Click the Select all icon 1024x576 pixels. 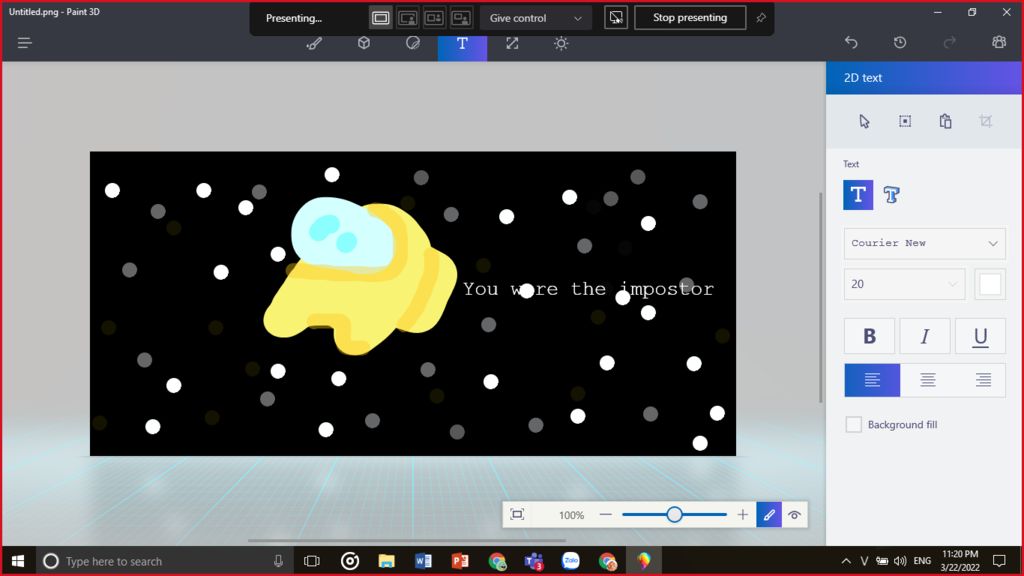[905, 121]
